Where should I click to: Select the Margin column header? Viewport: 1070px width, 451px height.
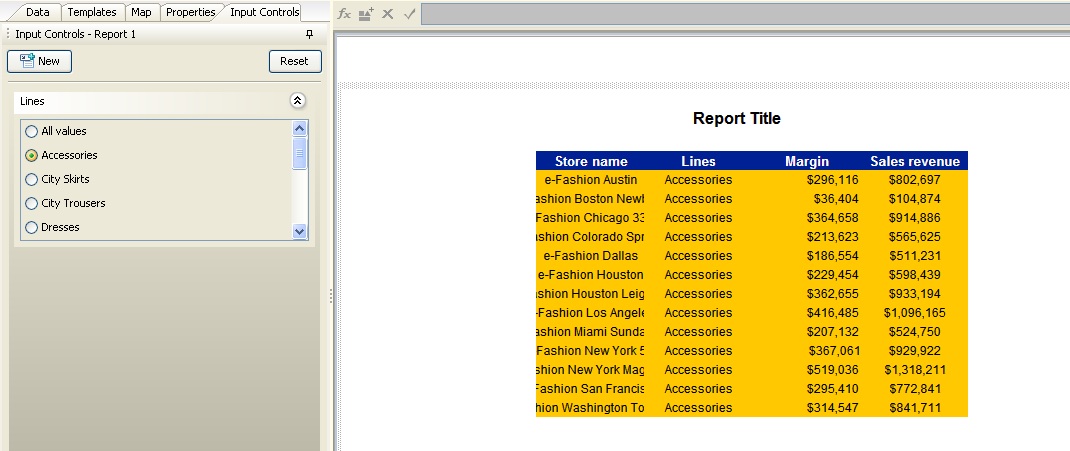(807, 162)
